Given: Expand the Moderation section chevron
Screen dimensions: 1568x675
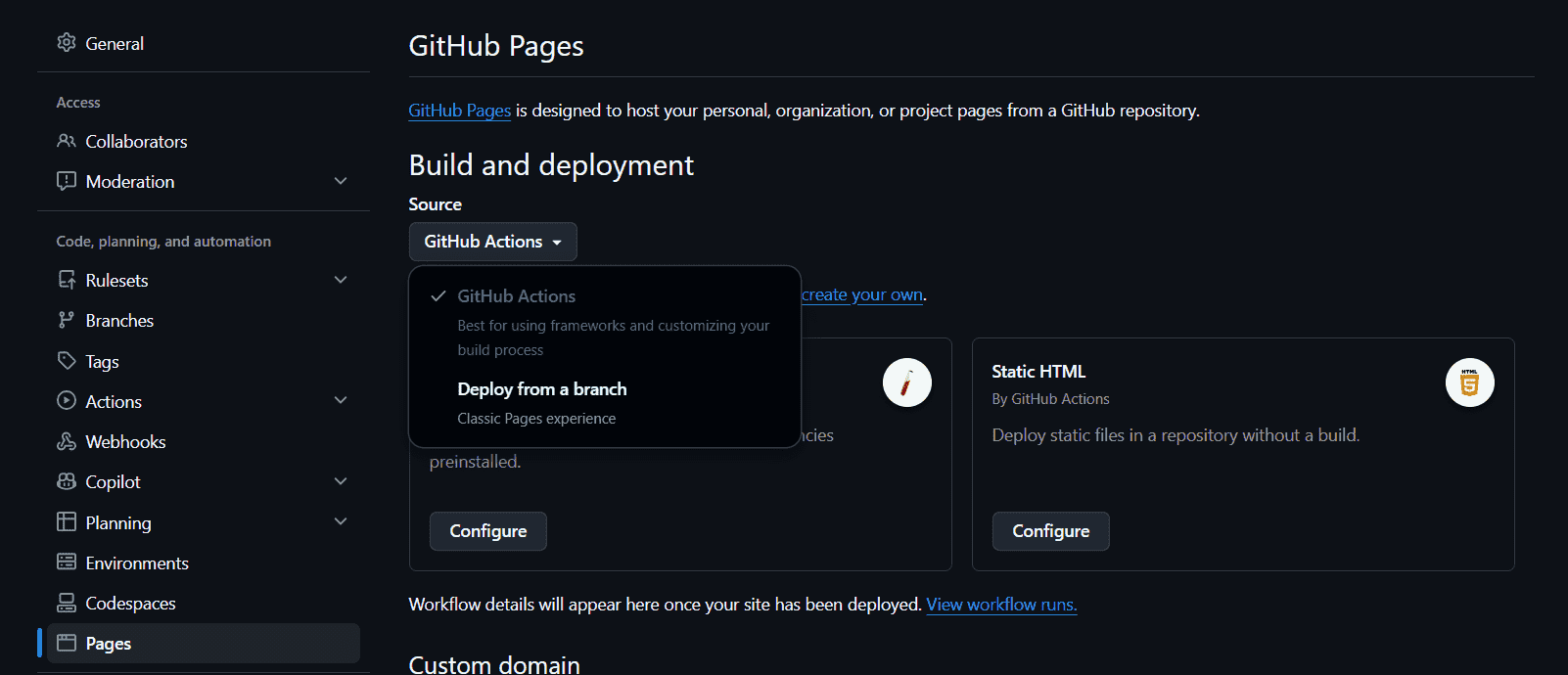Looking at the screenshot, I should [341, 181].
